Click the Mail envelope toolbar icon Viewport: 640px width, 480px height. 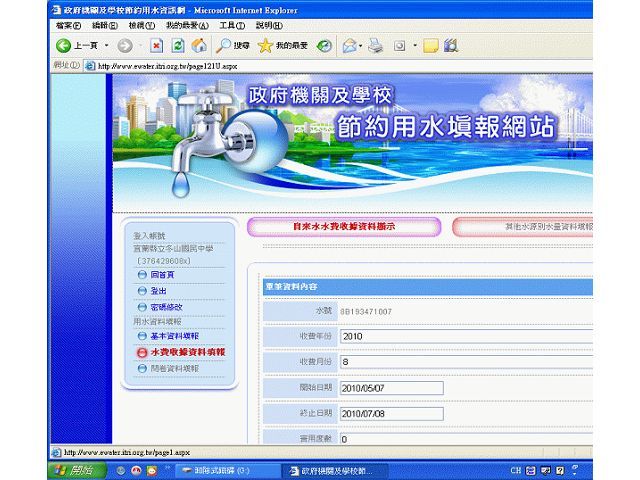coord(349,46)
